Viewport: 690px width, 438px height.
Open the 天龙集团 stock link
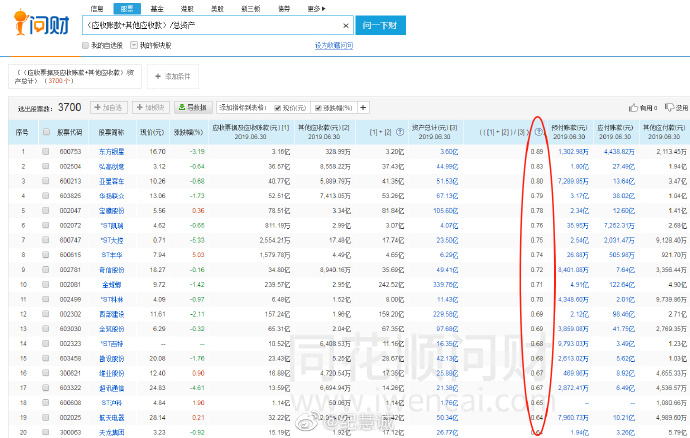click(111, 432)
